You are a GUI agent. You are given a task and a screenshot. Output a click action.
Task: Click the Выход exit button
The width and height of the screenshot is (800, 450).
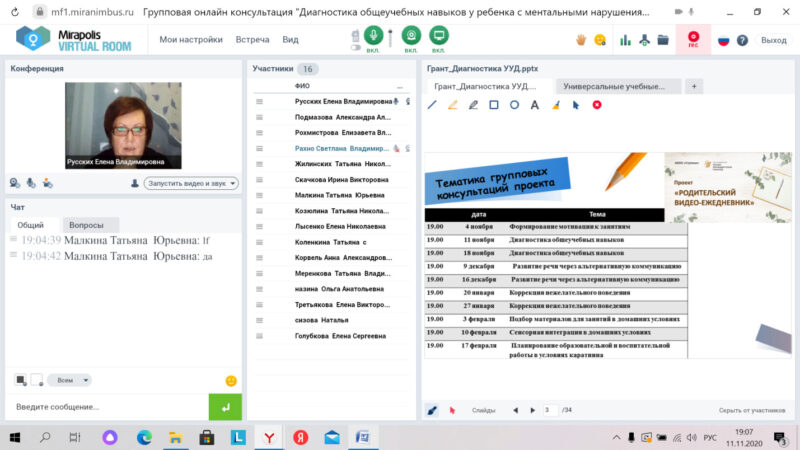click(773, 40)
